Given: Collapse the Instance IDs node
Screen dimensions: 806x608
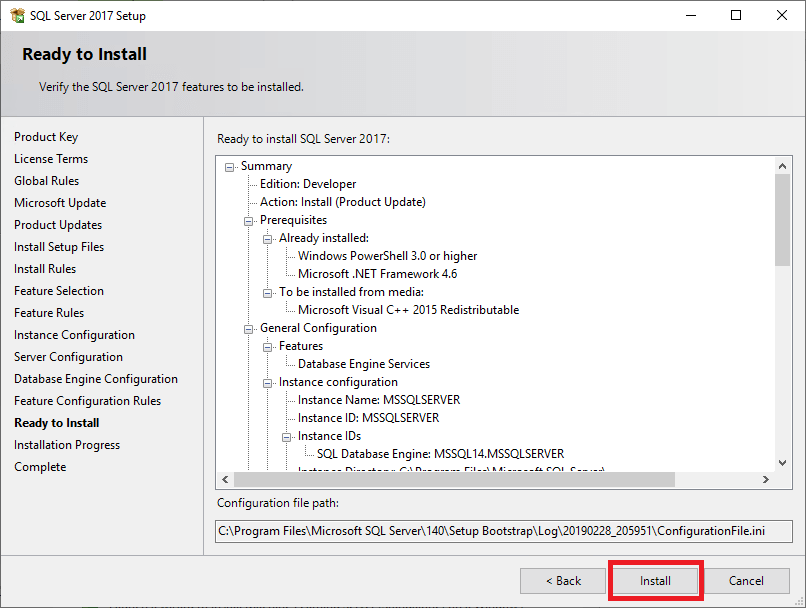Looking at the screenshot, I should [287, 437].
